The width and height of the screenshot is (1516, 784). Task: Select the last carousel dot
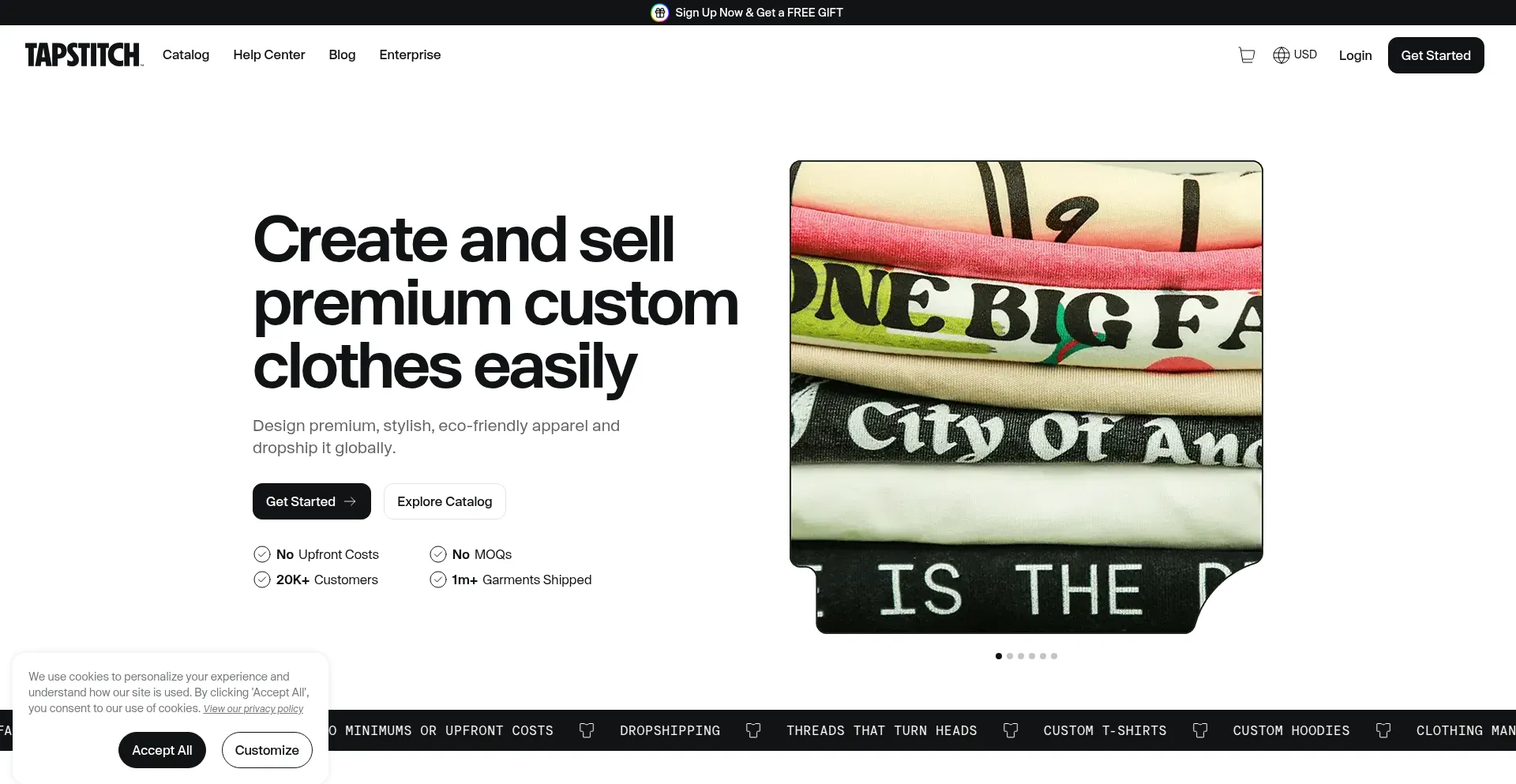1054,656
